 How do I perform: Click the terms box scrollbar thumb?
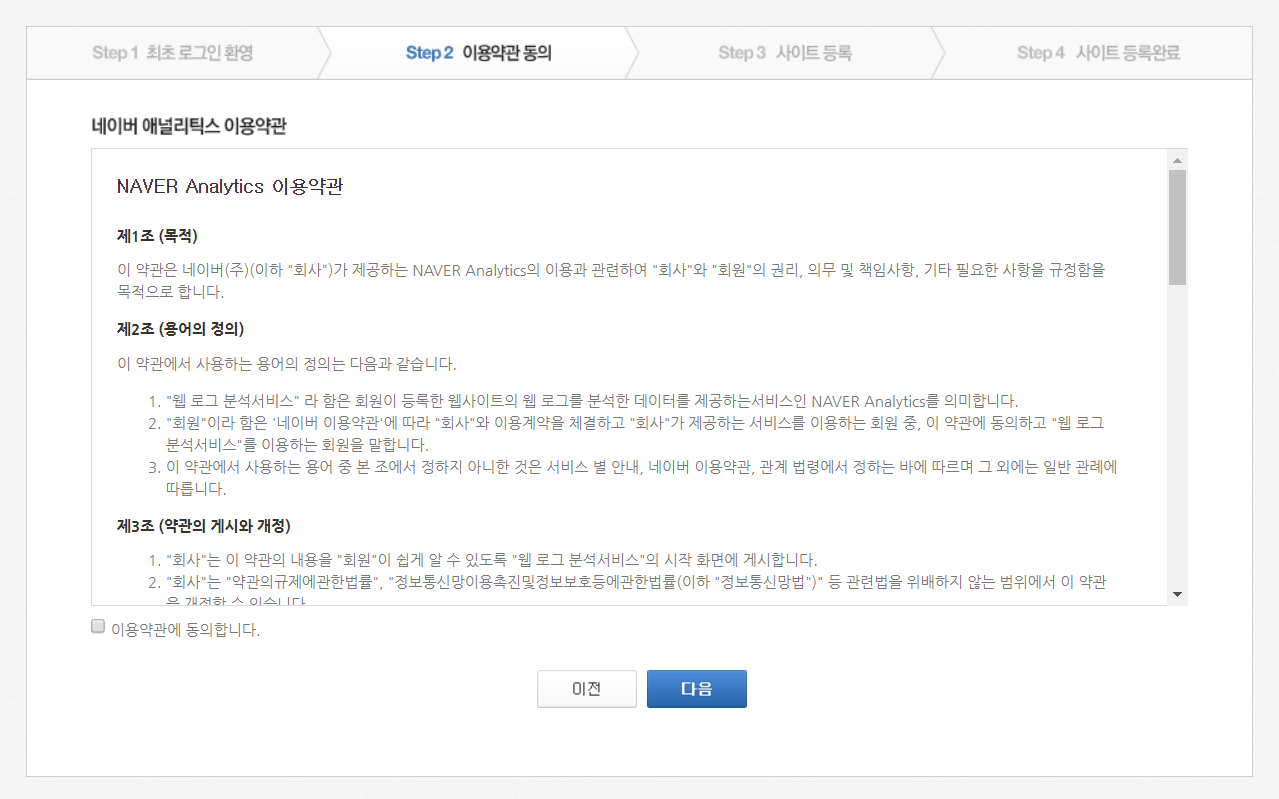[x=1177, y=227]
